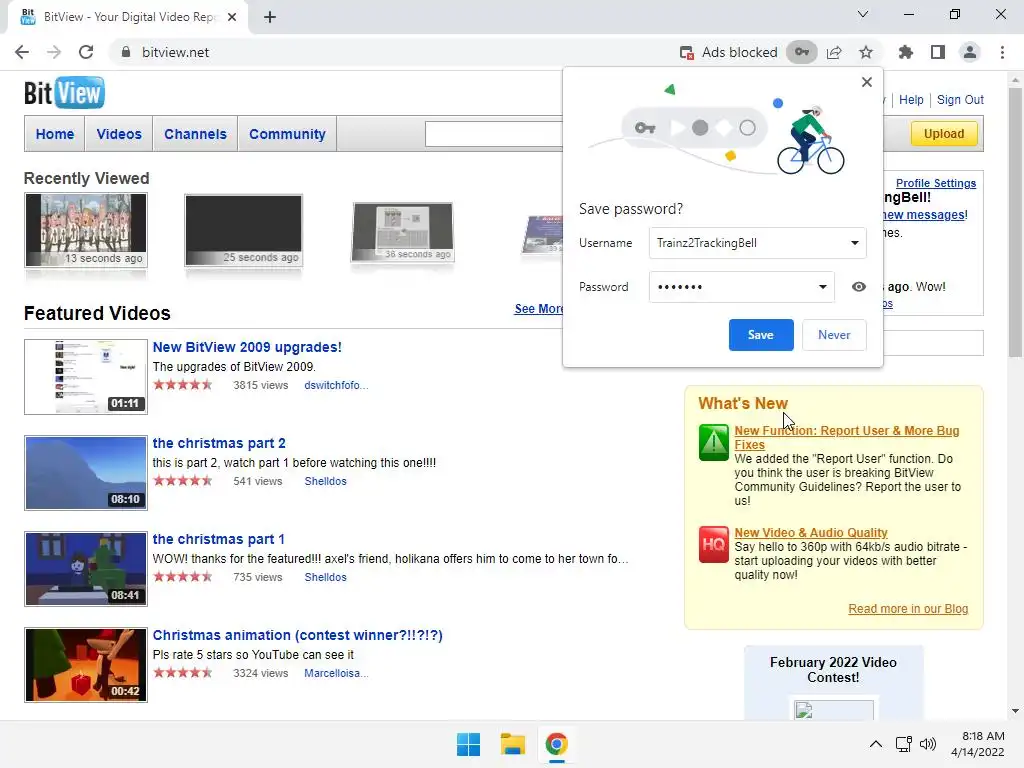Go back with the browser back arrow
Screen dimensions: 1024x768
(22, 52)
